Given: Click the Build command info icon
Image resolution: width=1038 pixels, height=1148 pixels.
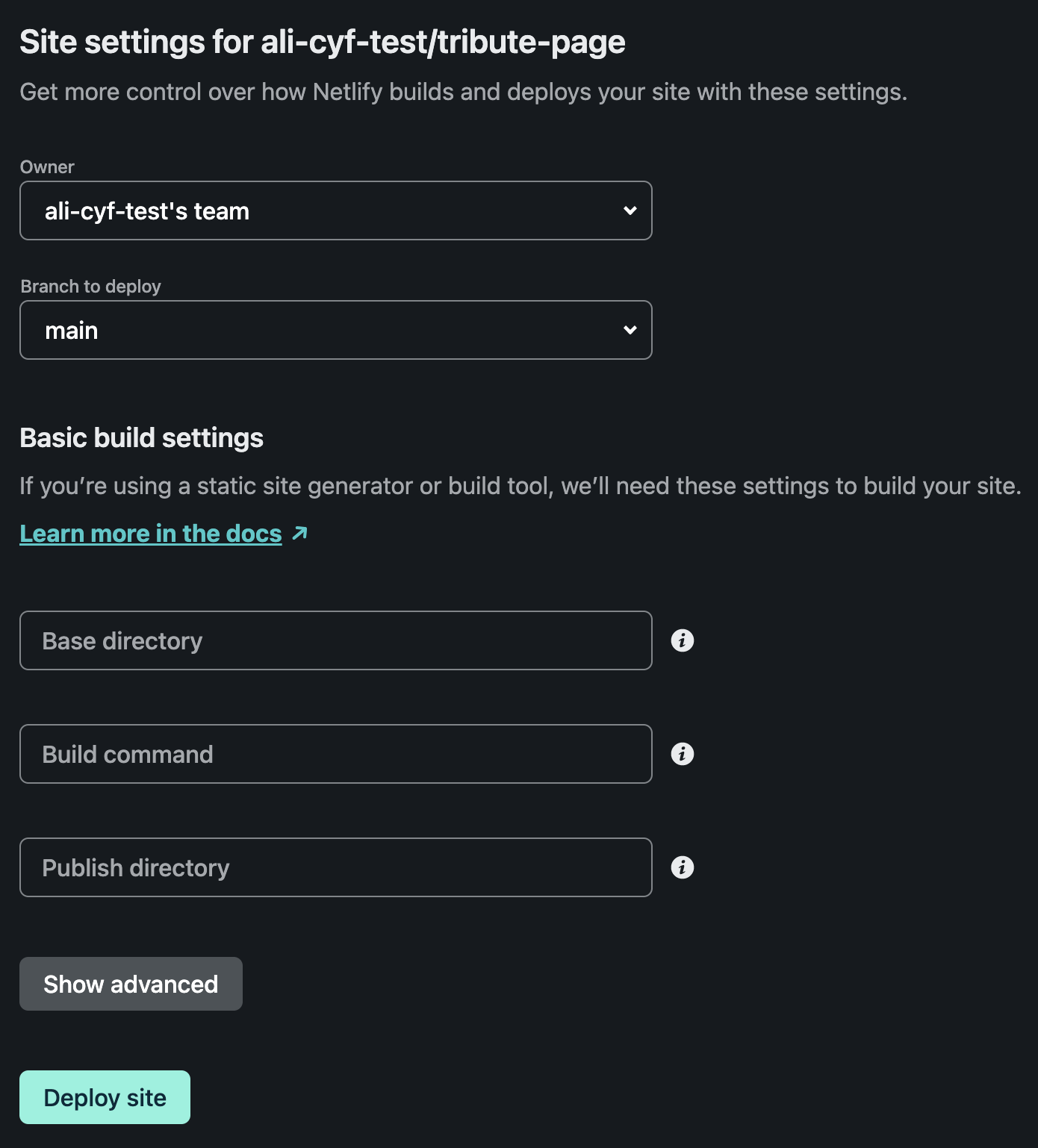Looking at the screenshot, I should click(681, 754).
